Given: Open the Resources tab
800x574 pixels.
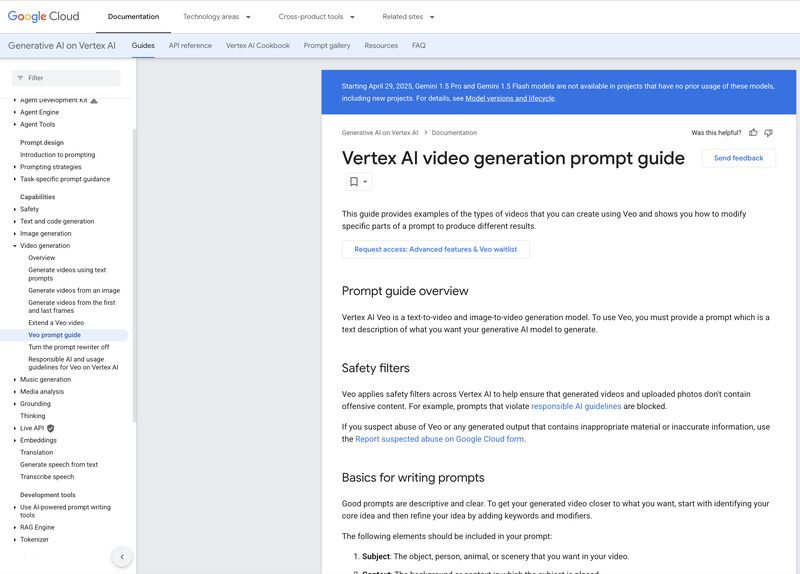Looking at the screenshot, I should coord(381,45).
